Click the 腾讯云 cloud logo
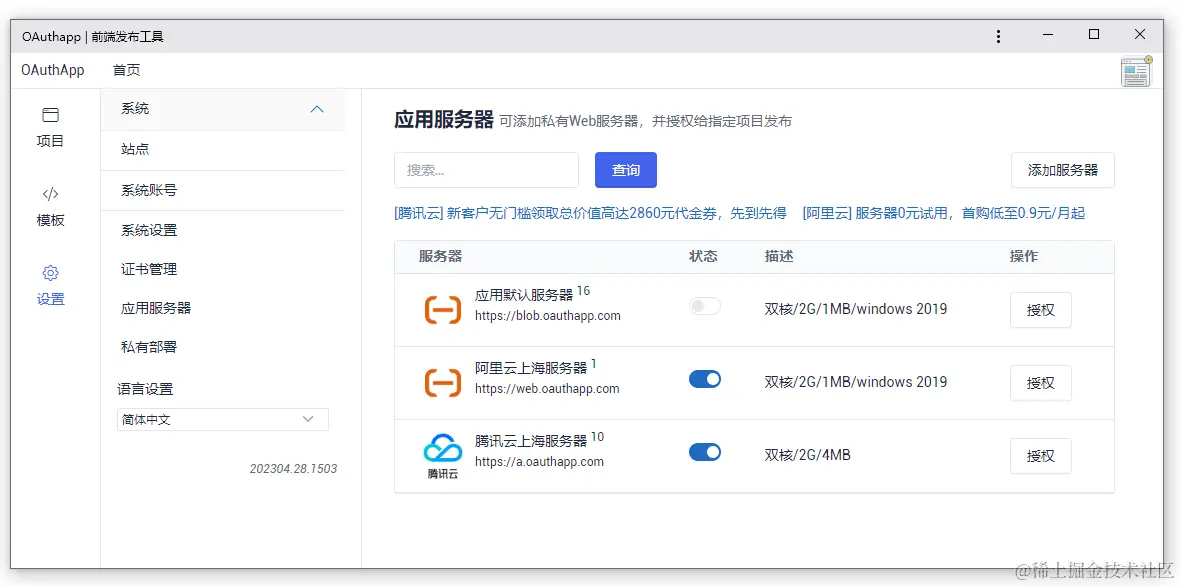This screenshot has height=587, width=1181. 443,456
